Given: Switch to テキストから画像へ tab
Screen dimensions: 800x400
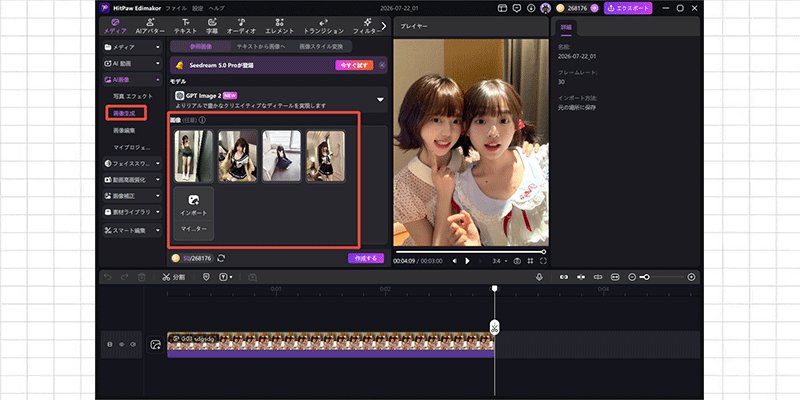Looking at the screenshot, I should tap(260, 46).
